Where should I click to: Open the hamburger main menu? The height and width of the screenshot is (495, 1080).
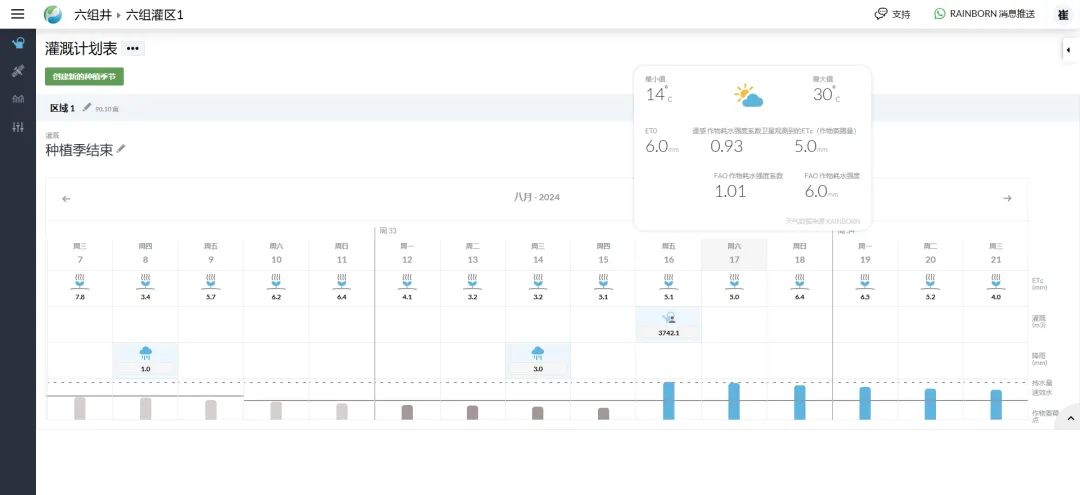[x=18, y=14]
